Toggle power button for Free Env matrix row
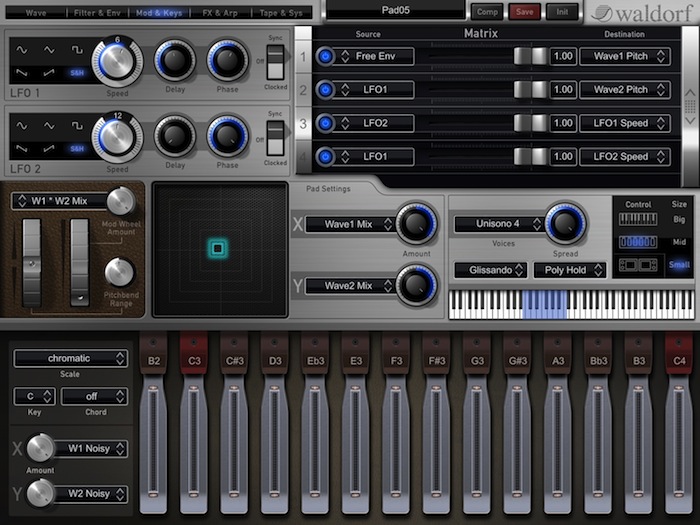The image size is (700, 525). tap(325, 57)
